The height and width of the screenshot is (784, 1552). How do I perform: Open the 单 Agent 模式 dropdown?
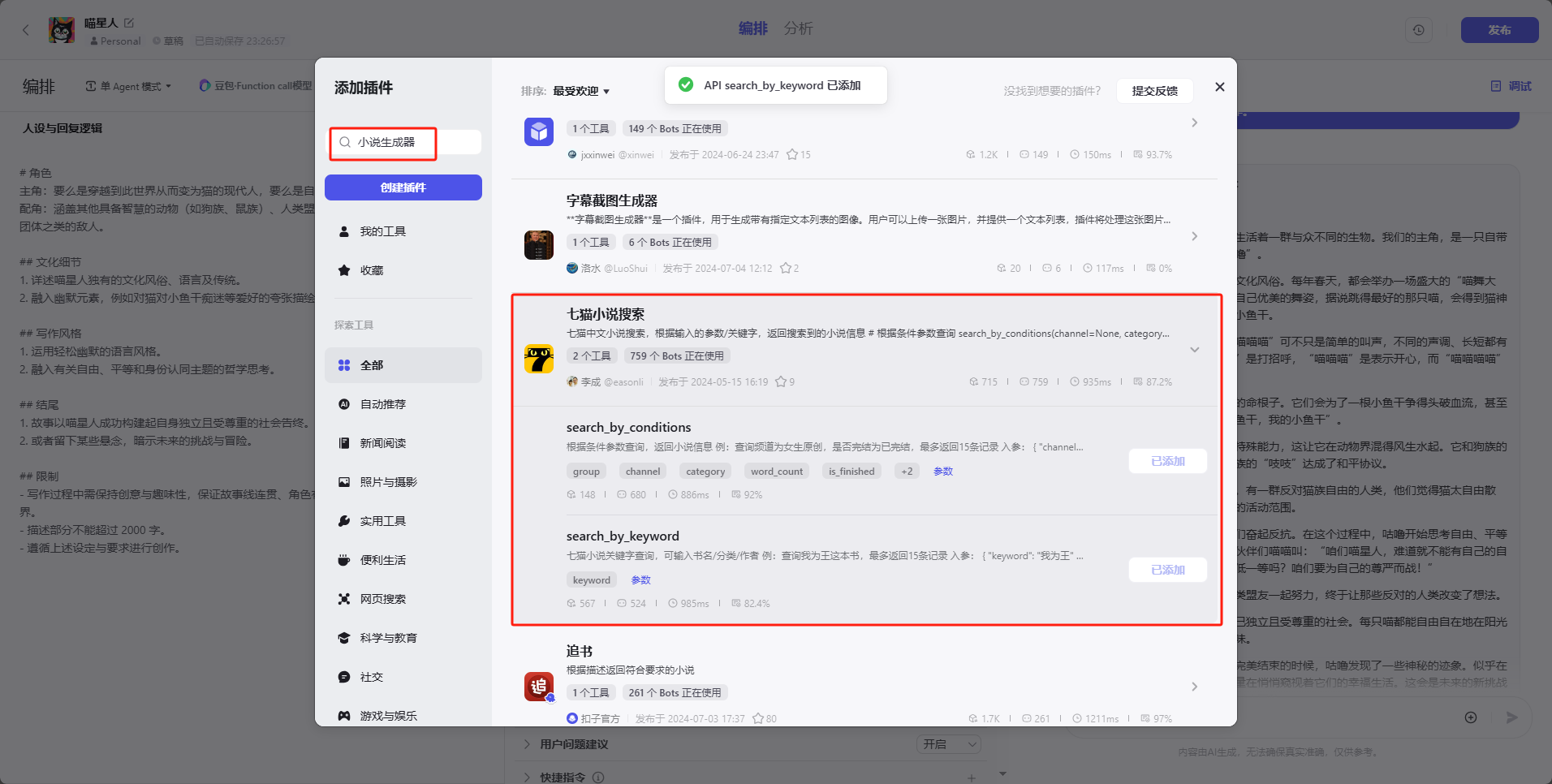(128, 86)
